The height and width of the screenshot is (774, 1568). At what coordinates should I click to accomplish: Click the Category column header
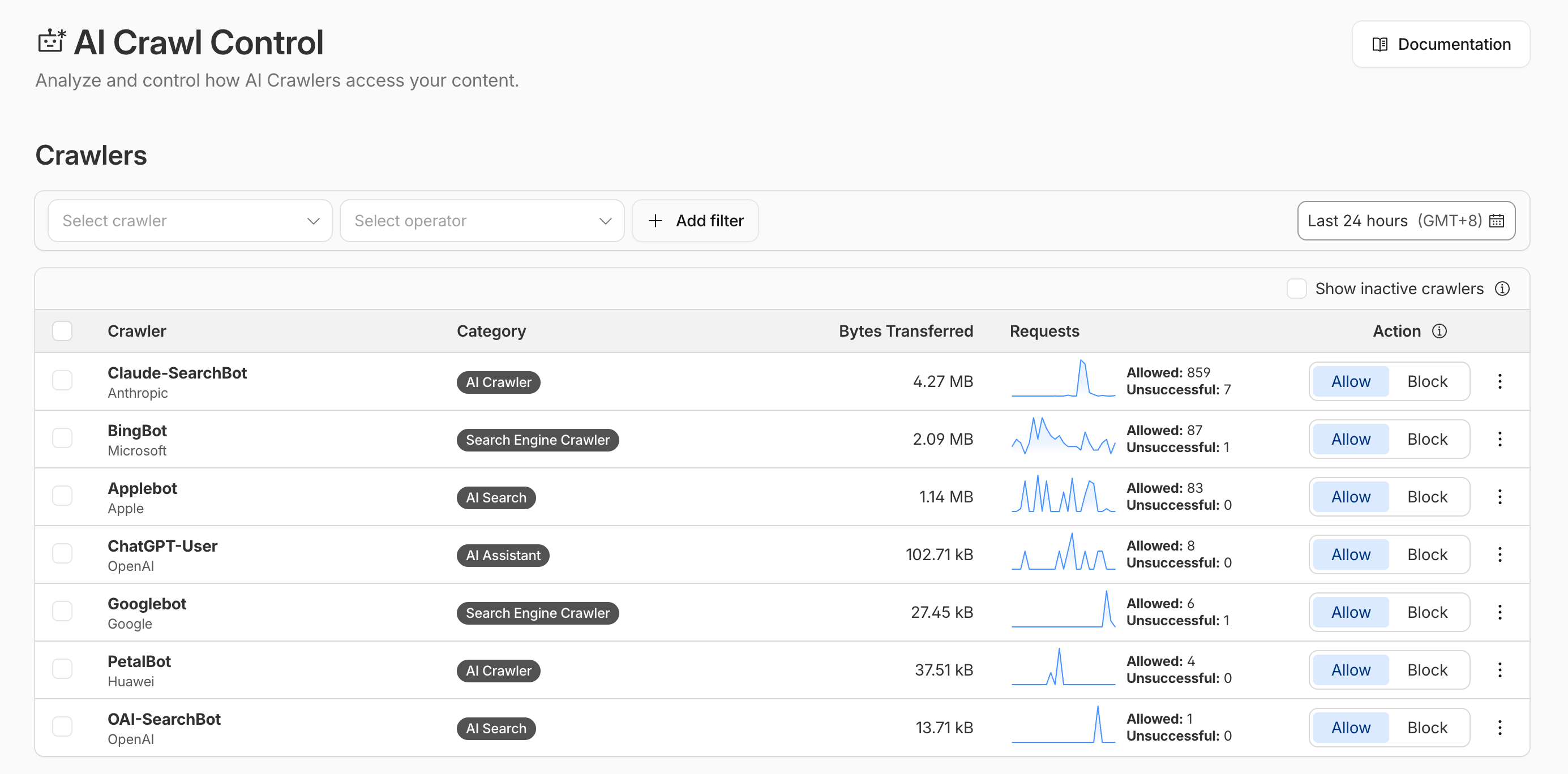tap(491, 332)
